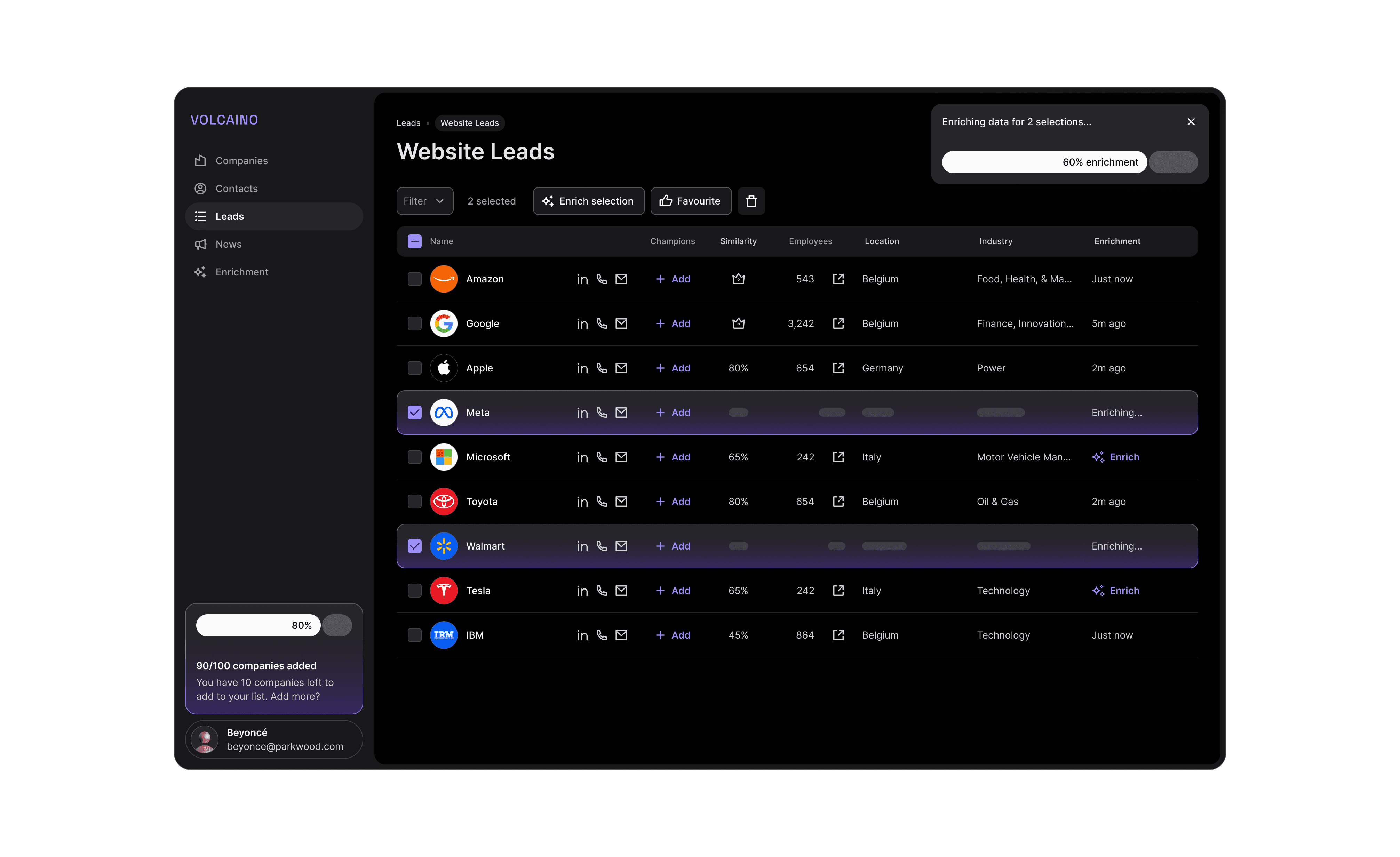This screenshot has height=857, width=1400.
Task: Open external link icon for Microsoft employees
Action: (838, 457)
